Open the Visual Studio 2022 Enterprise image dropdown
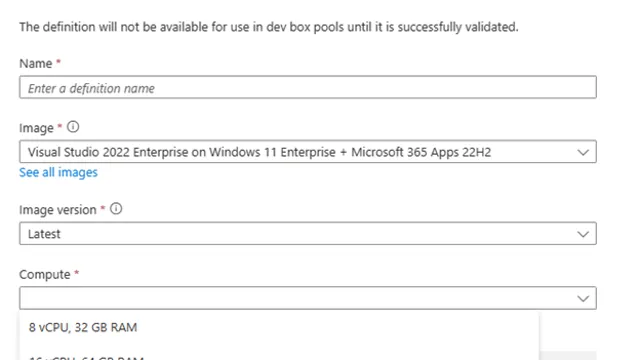 pos(308,152)
